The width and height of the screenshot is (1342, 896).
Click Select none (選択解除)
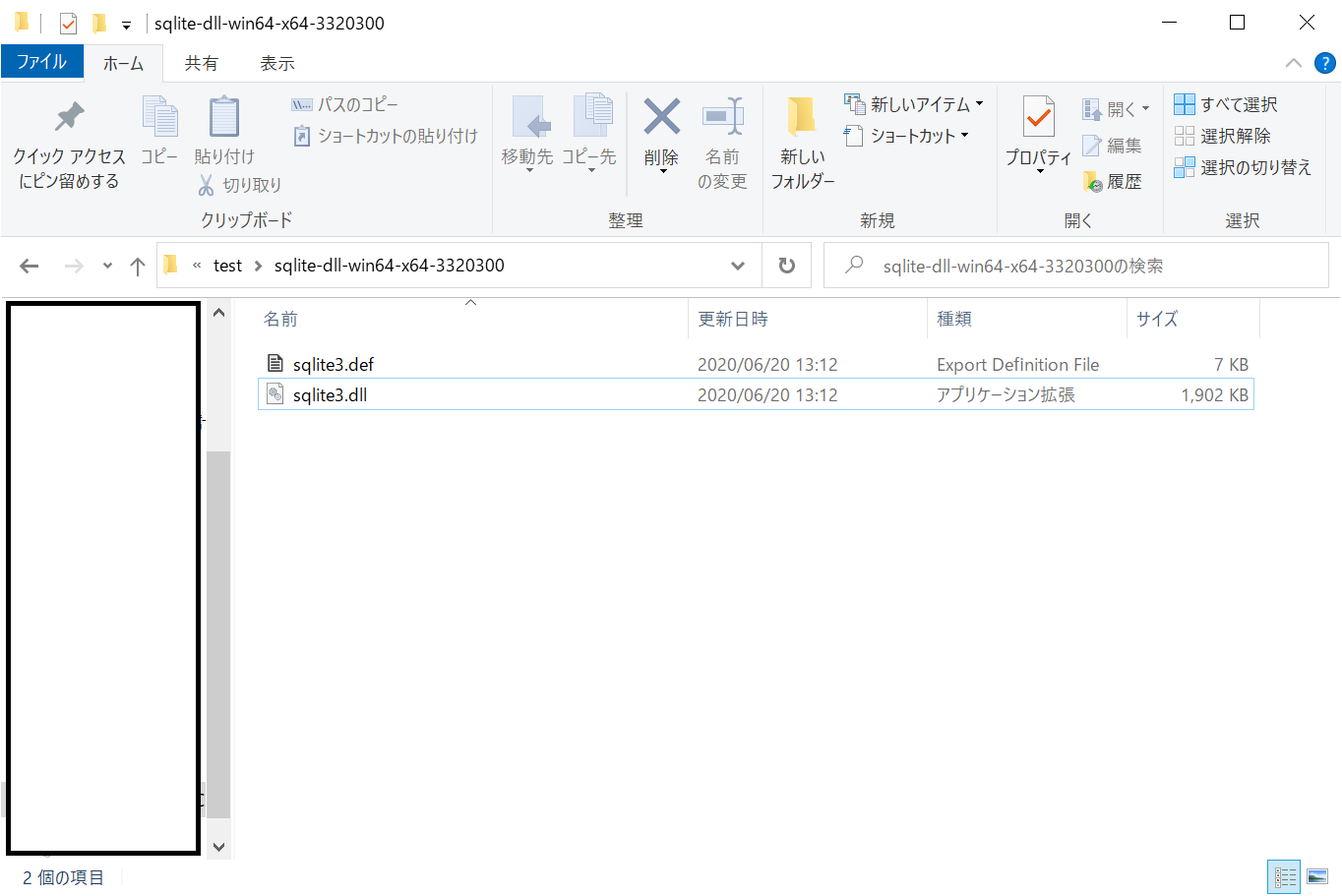coord(1222,136)
